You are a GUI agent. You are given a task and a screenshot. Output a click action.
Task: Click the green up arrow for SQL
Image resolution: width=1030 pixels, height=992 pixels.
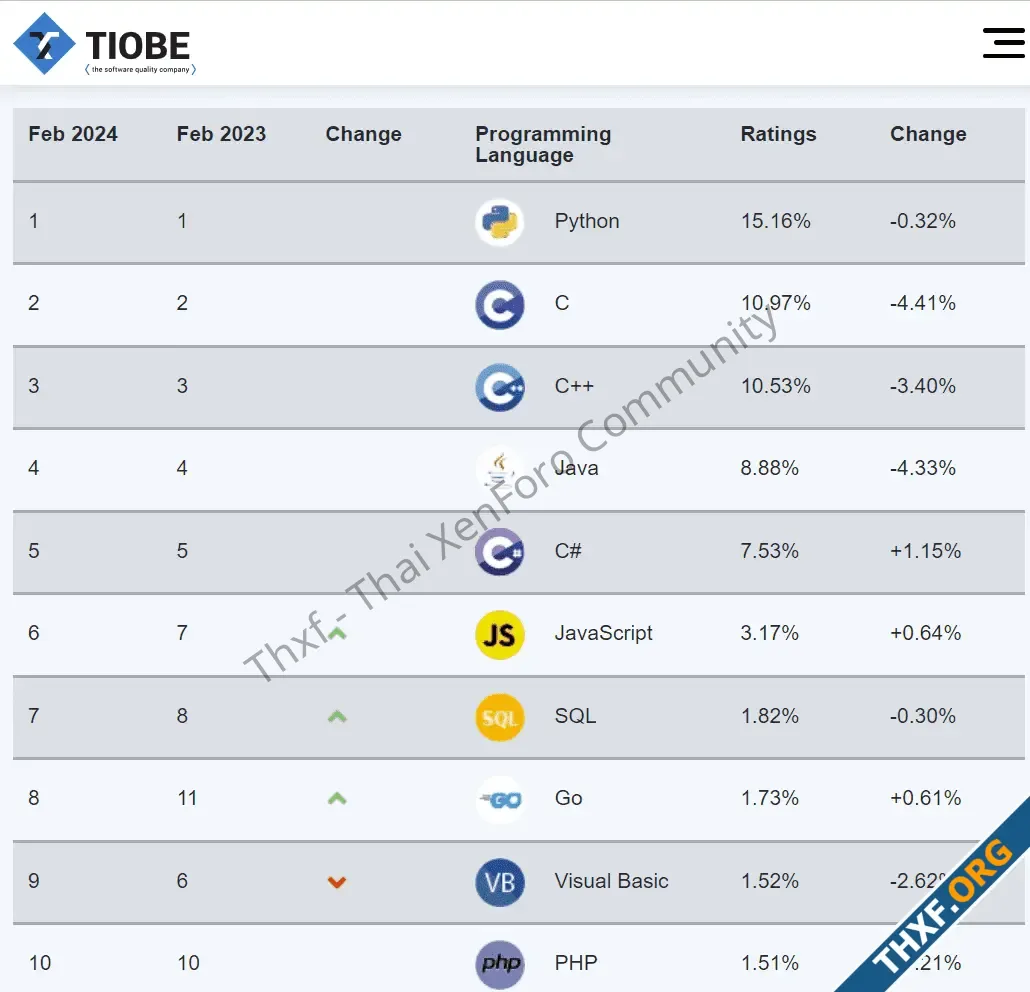pos(337,717)
